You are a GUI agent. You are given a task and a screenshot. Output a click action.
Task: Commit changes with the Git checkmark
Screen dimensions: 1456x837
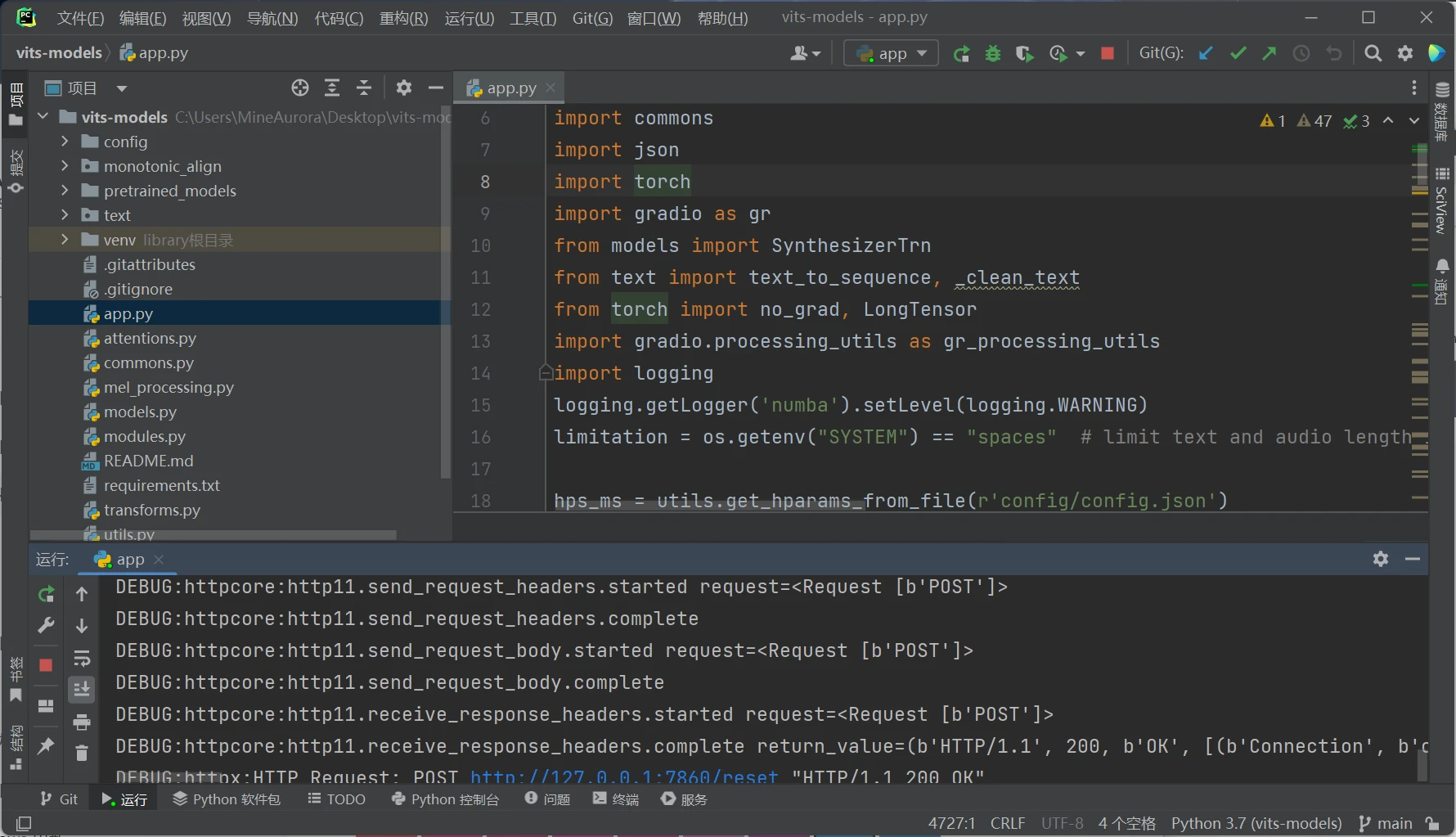coord(1238,53)
